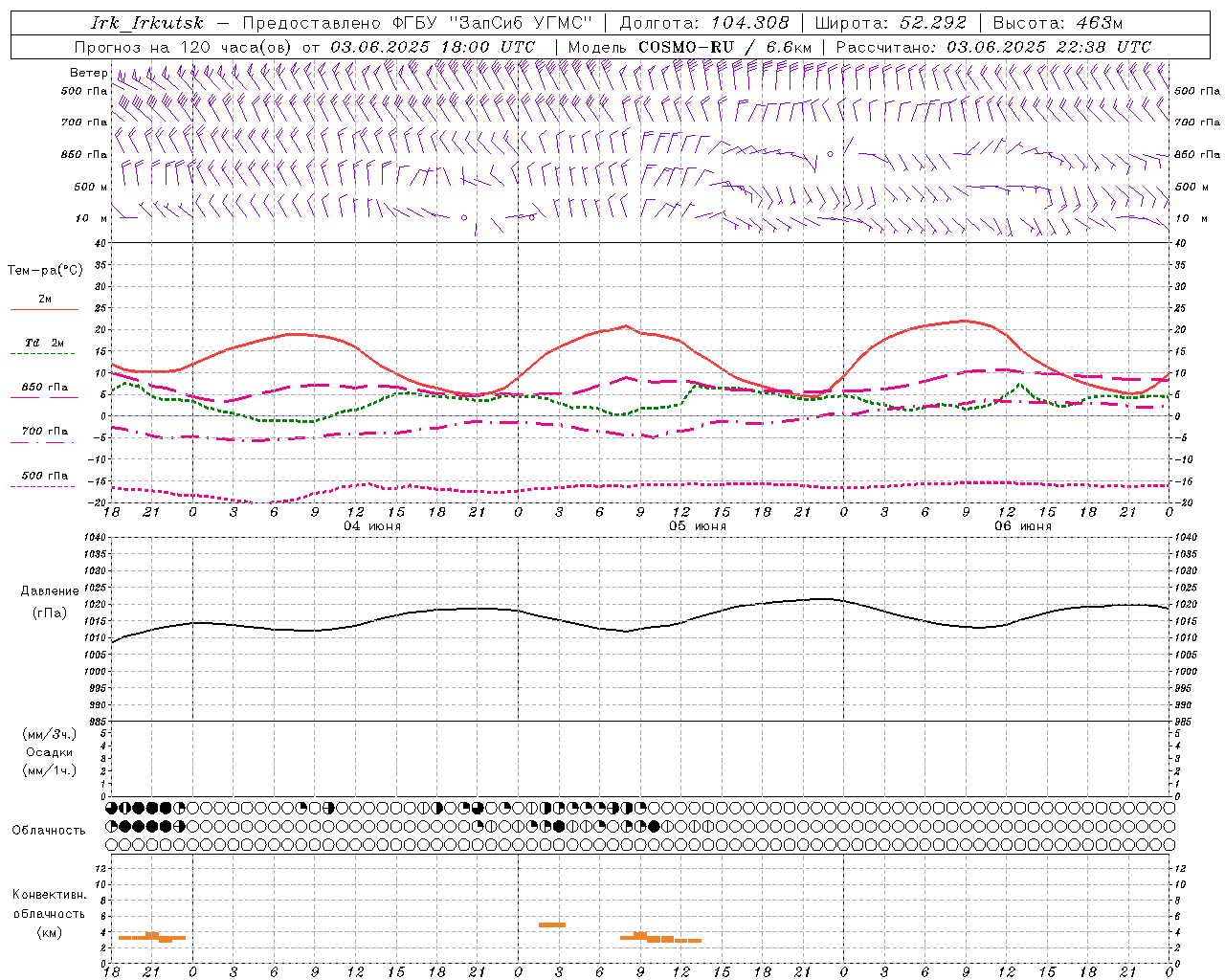Click the 10 м wind level label on left
The width and height of the screenshot is (1225, 980).
tap(92, 218)
